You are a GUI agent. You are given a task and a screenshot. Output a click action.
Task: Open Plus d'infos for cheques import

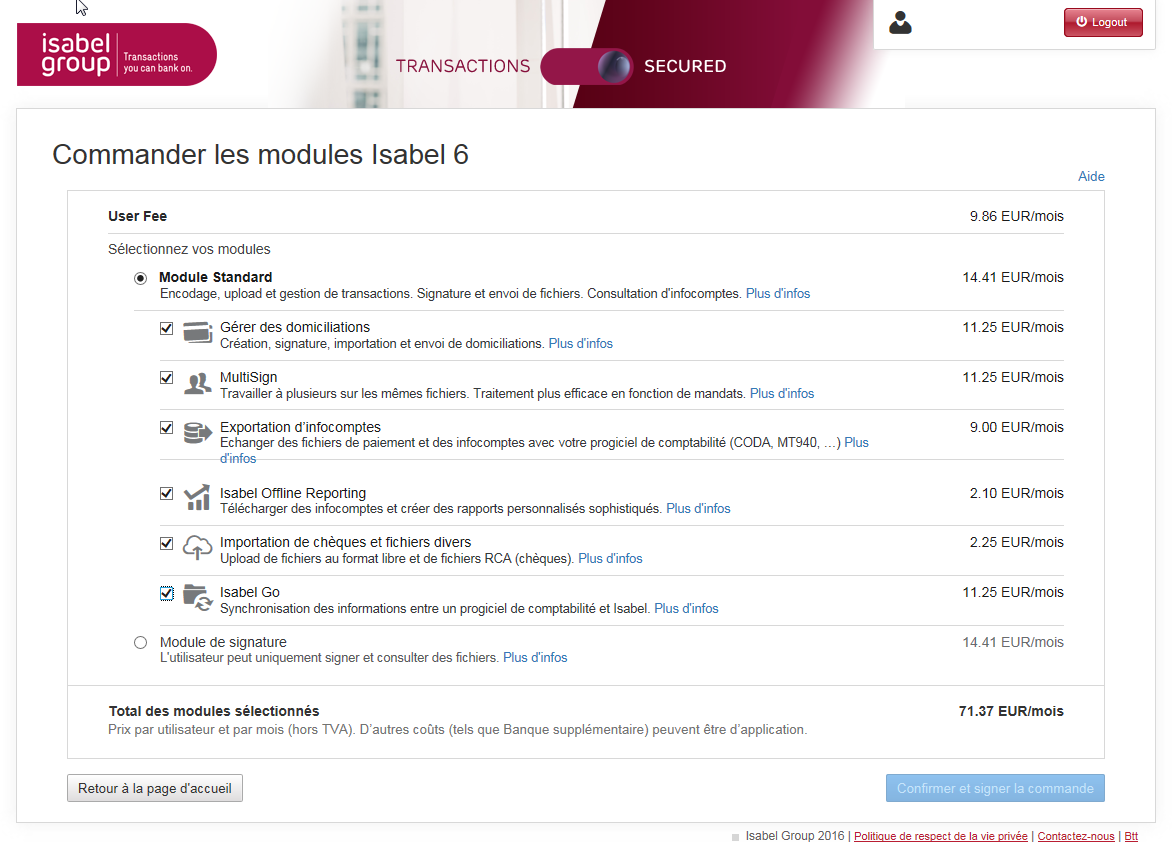[610, 559]
